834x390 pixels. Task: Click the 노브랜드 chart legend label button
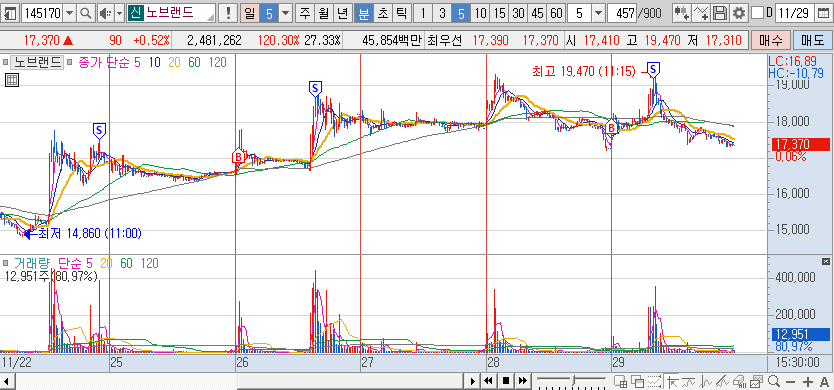point(37,62)
